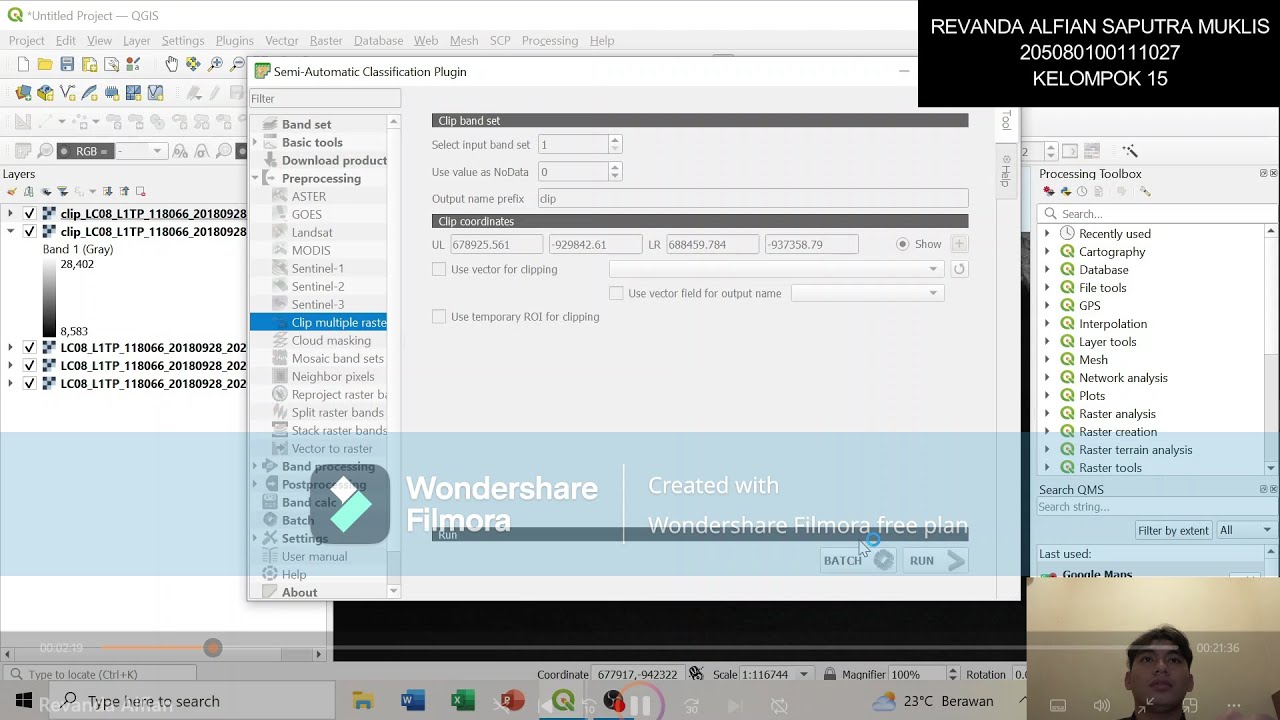Enable Use temporary ROI for clipping
This screenshot has width=1280, height=720.
click(x=439, y=316)
